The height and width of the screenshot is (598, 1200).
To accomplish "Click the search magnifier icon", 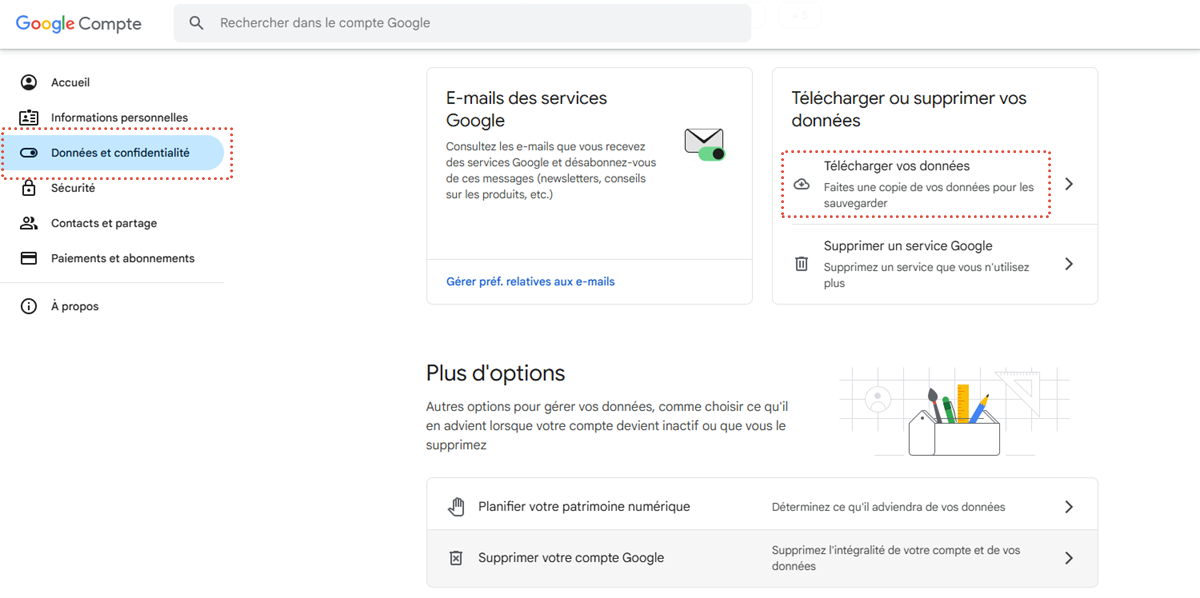I will pos(197,23).
